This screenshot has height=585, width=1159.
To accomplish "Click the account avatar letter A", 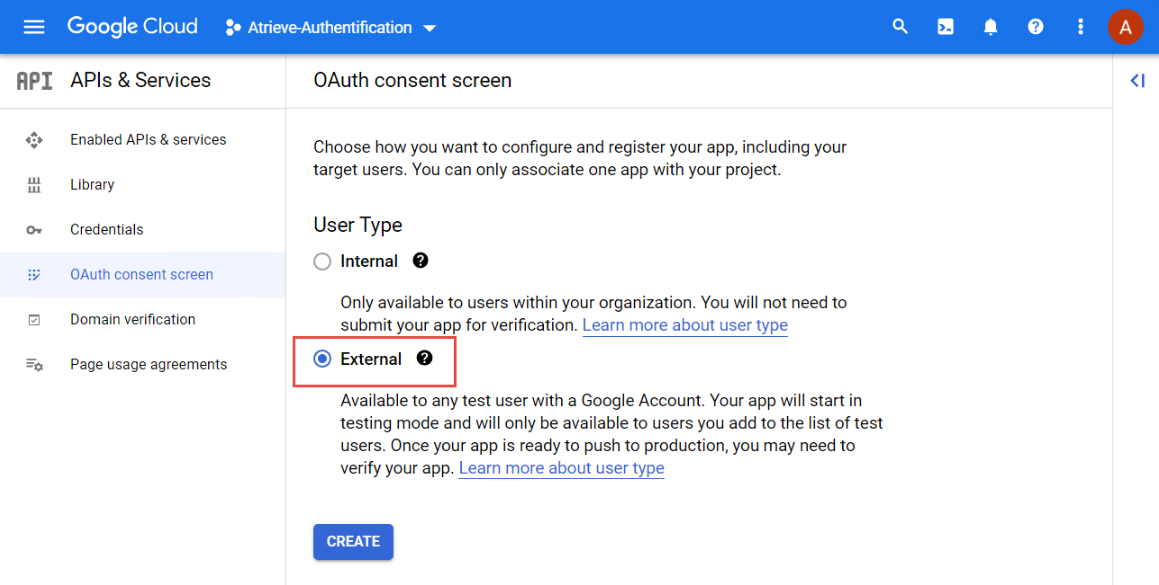I will (x=1125, y=27).
